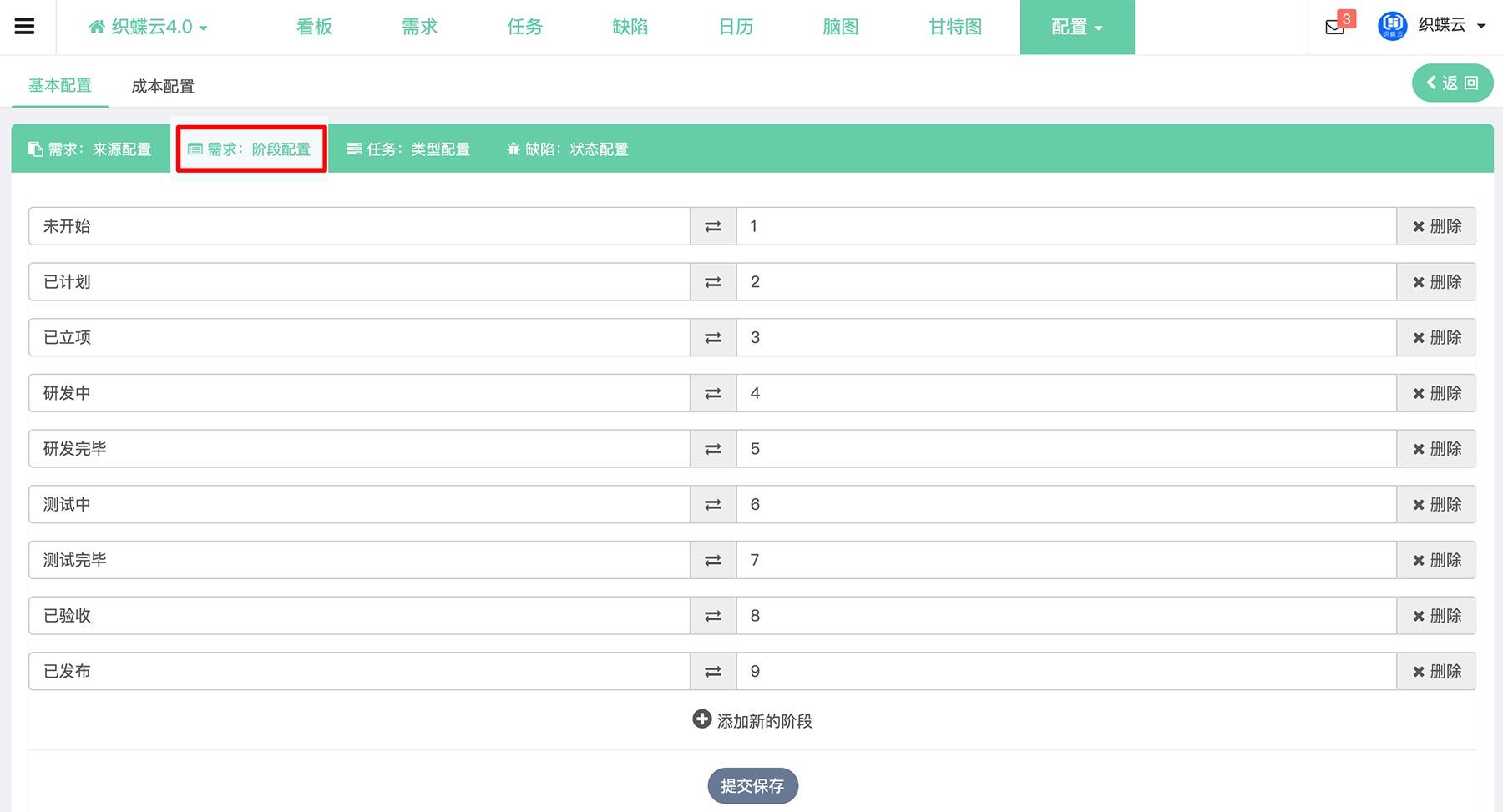Screen dimensions: 1503x812
Task: Click the order field with value 8
Action: pyautogui.click(x=1066, y=616)
